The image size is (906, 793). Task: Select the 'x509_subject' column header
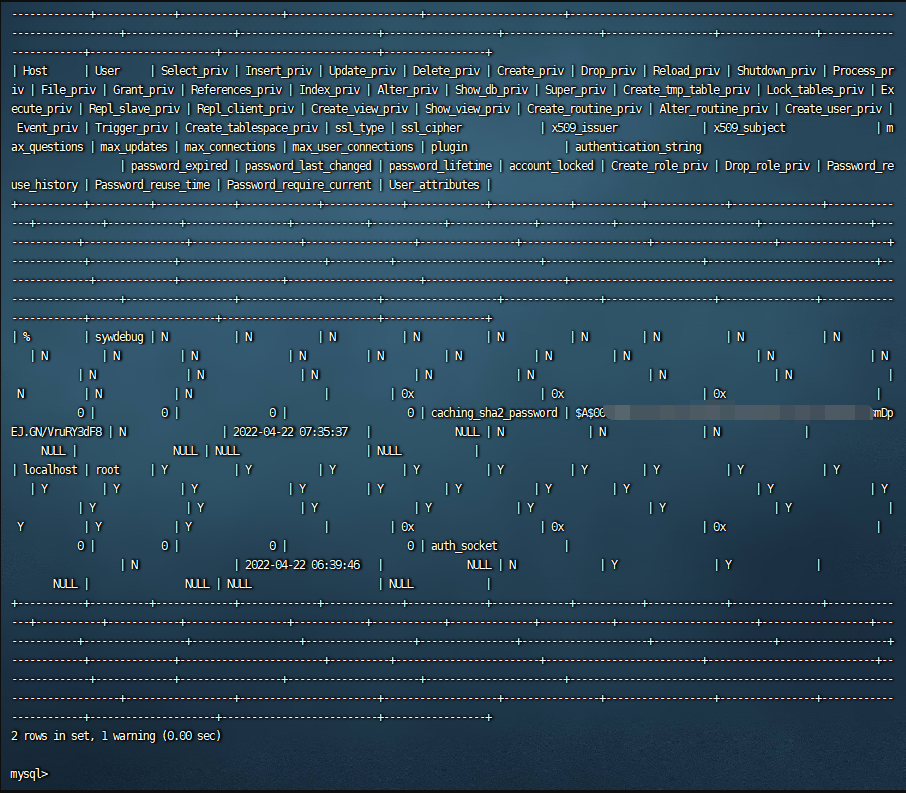tap(749, 128)
